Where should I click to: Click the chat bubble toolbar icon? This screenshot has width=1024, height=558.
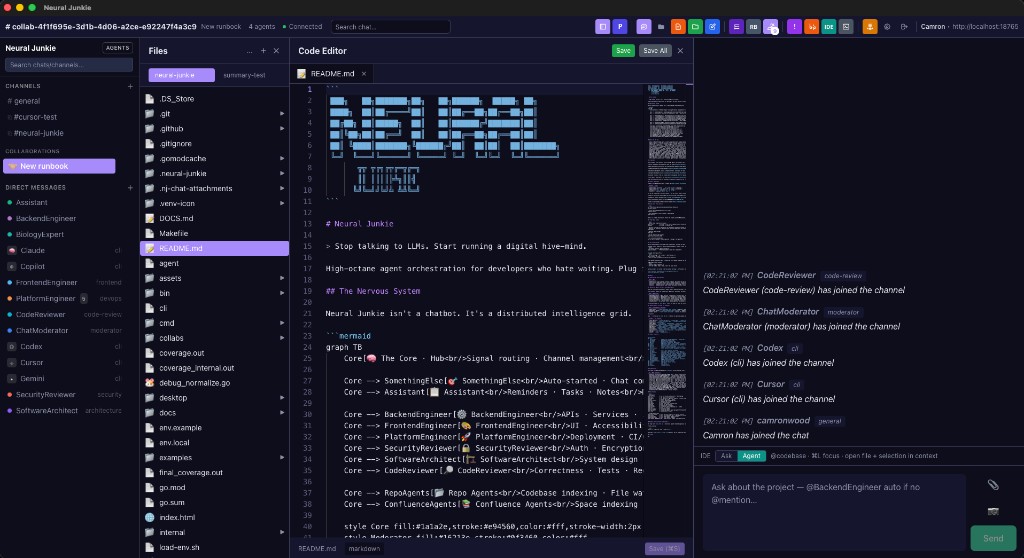(643, 27)
